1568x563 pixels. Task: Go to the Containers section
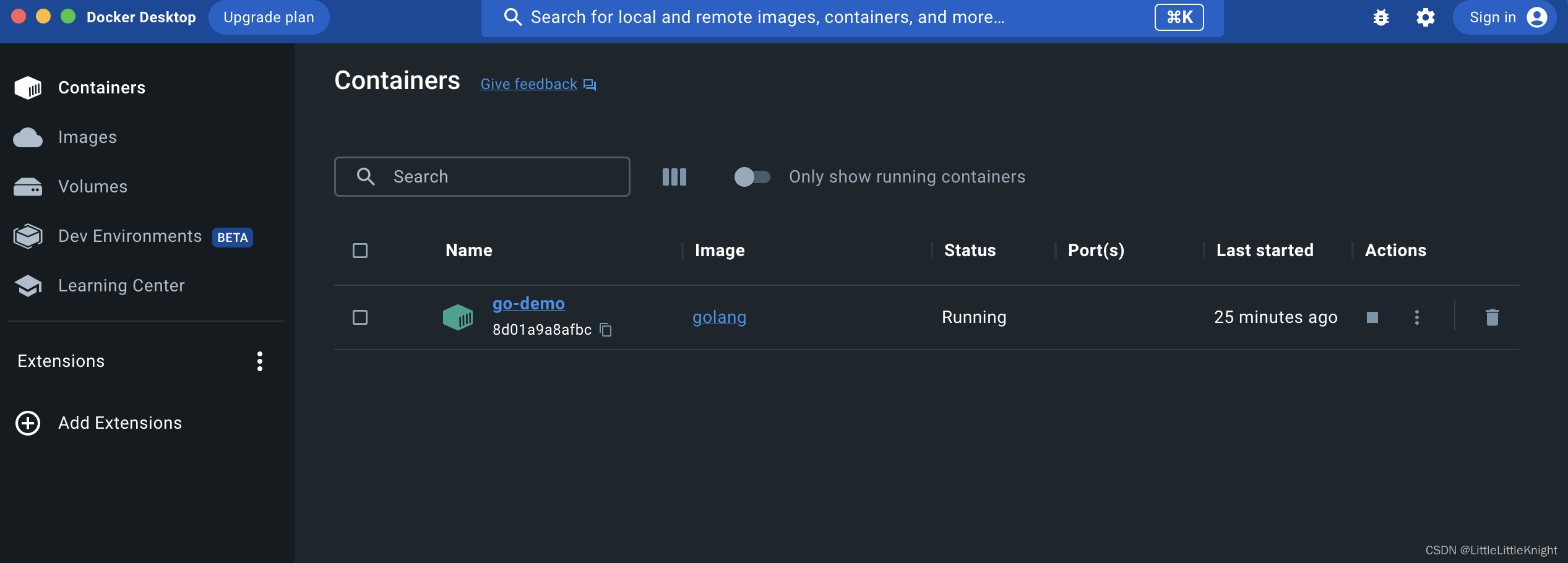click(x=101, y=87)
